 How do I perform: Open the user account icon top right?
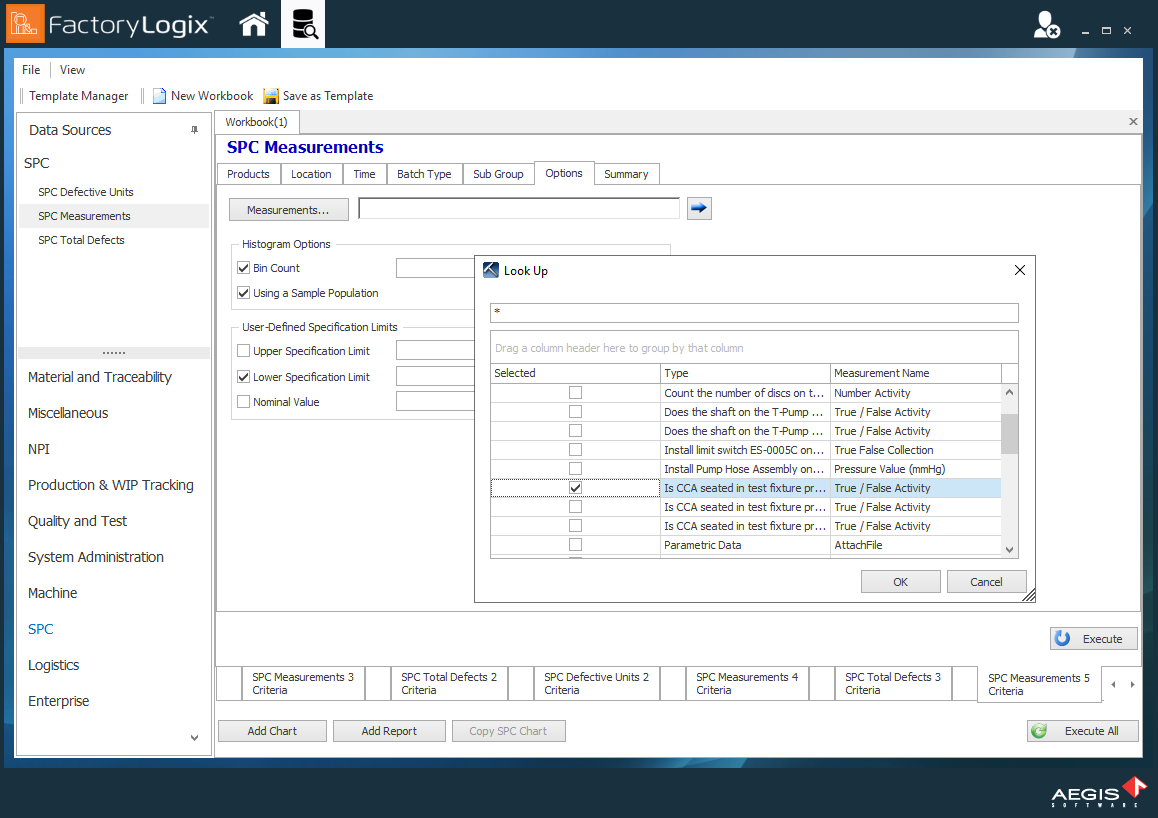(1048, 27)
